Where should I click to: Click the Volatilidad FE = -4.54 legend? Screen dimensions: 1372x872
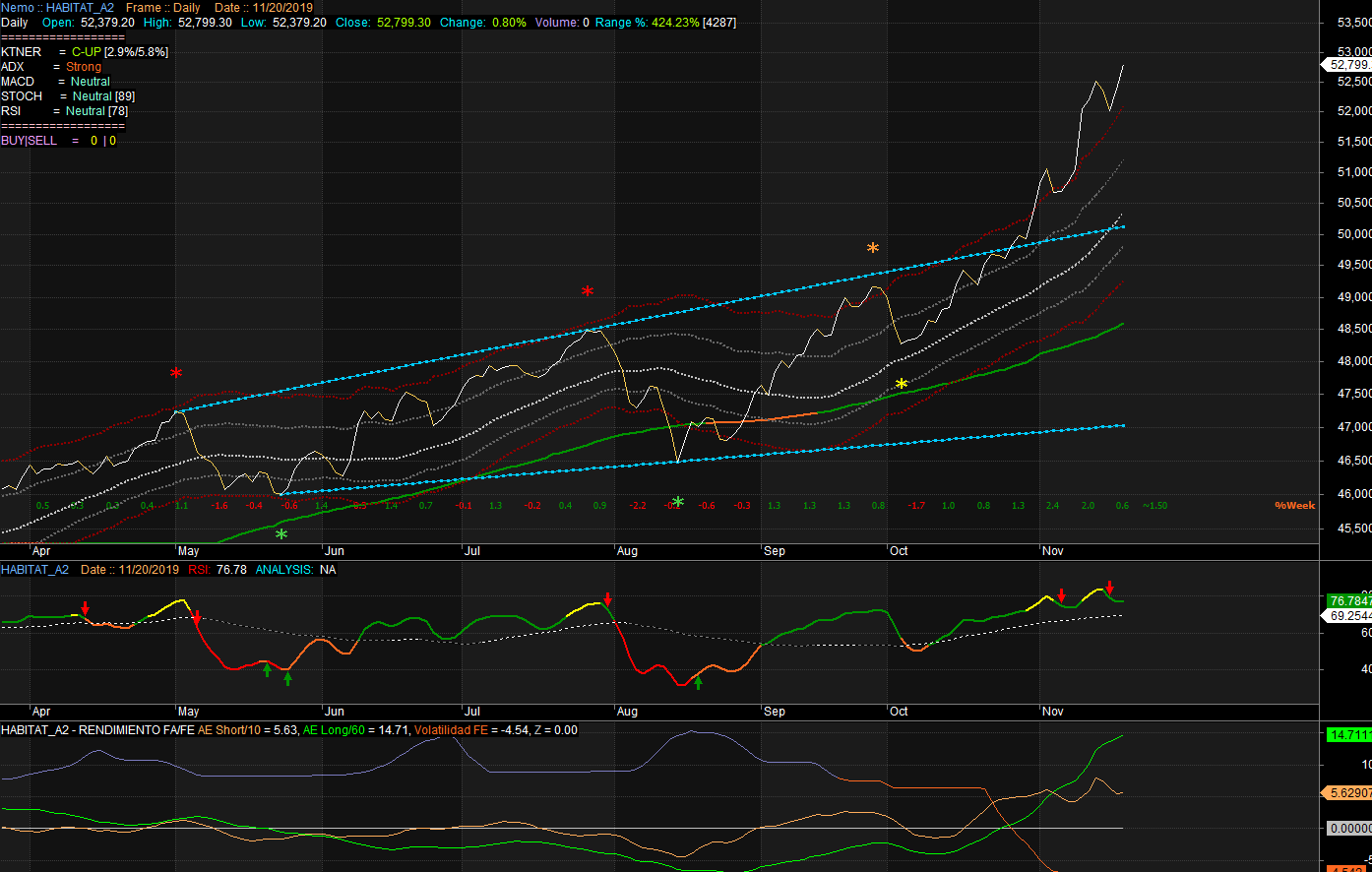pos(473,729)
